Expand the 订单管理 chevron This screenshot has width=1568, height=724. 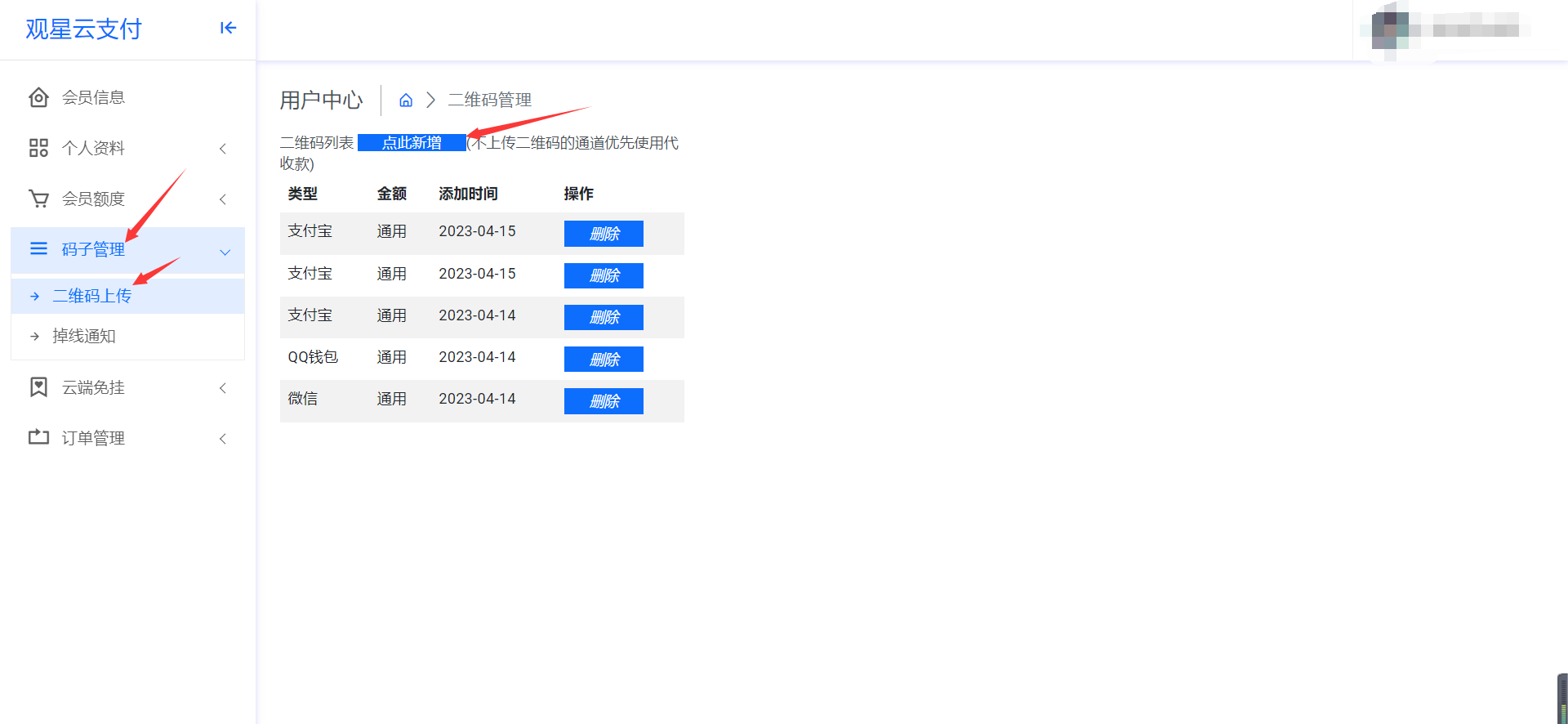[x=223, y=439]
